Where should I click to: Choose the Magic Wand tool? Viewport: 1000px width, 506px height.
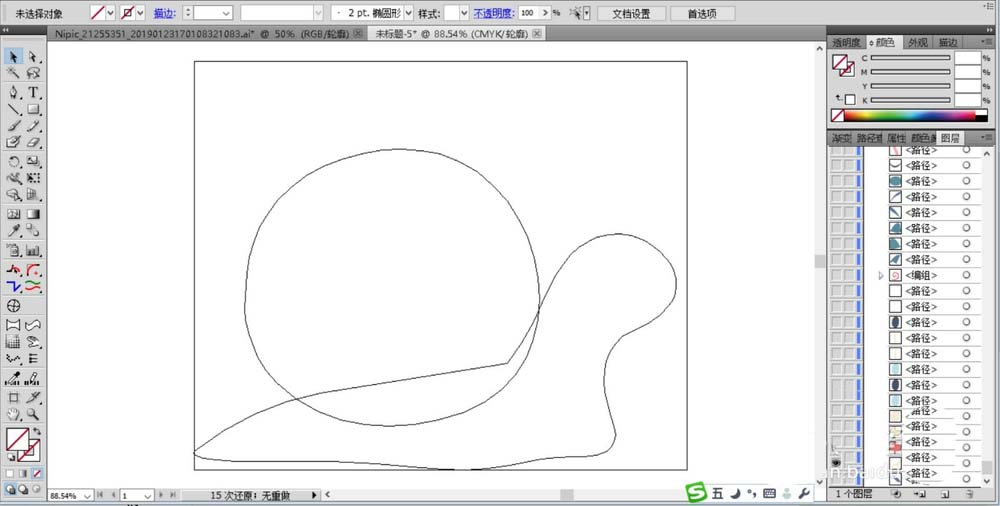click(14, 73)
